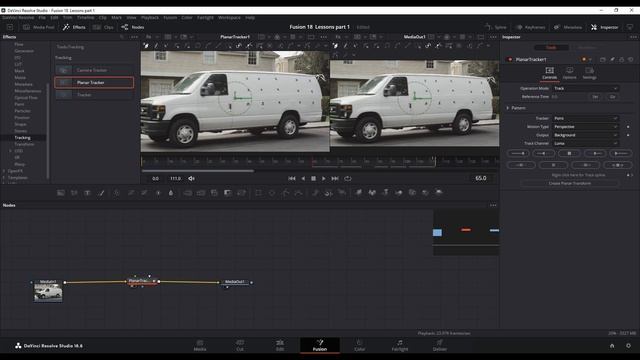Stop playback in the viewer
Viewport: 640px width, 360px height.
(x=313, y=178)
